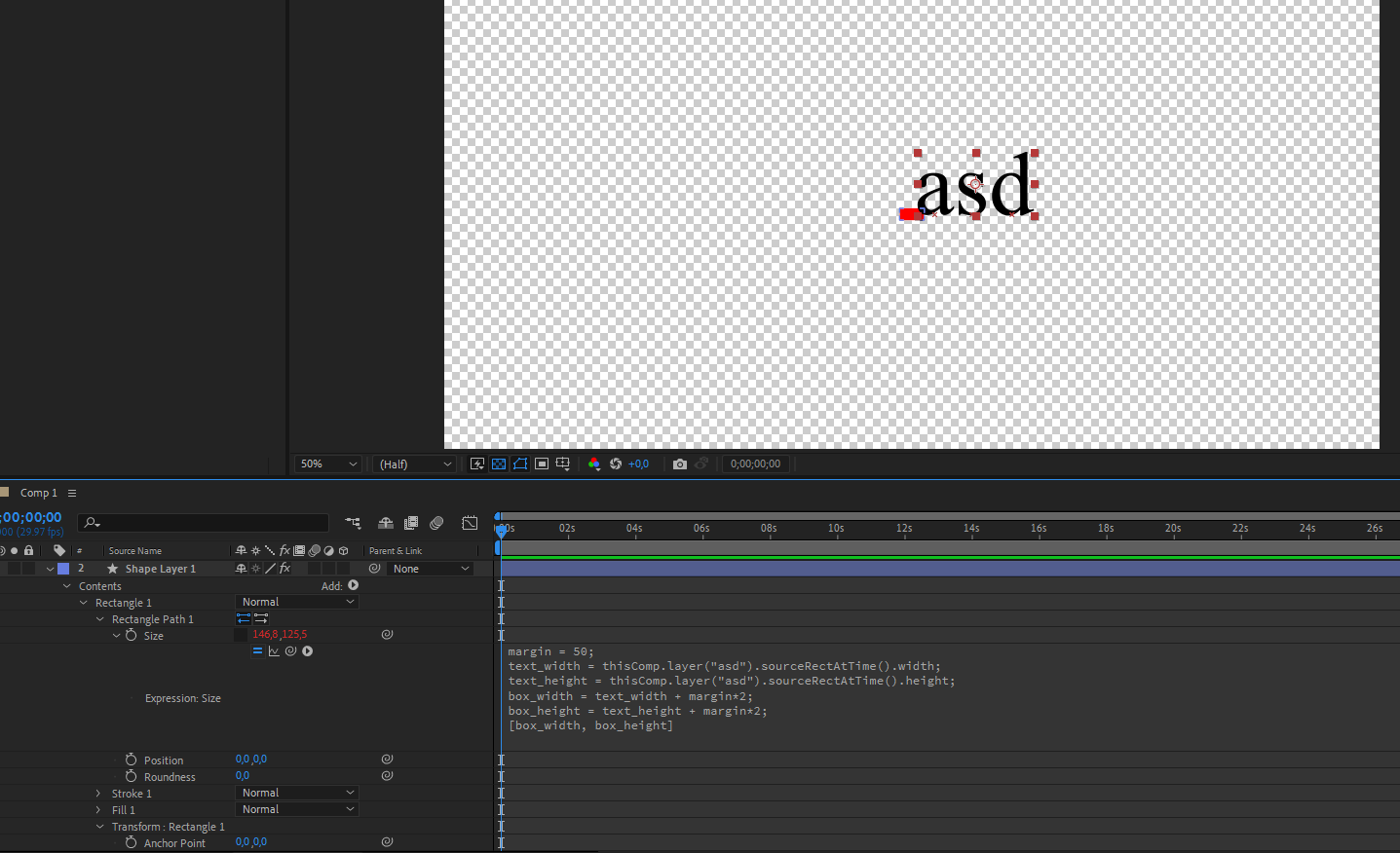Image resolution: width=1400 pixels, height=853 pixels.
Task: Toggle the transparency grid in the viewer
Action: point(497,464)
